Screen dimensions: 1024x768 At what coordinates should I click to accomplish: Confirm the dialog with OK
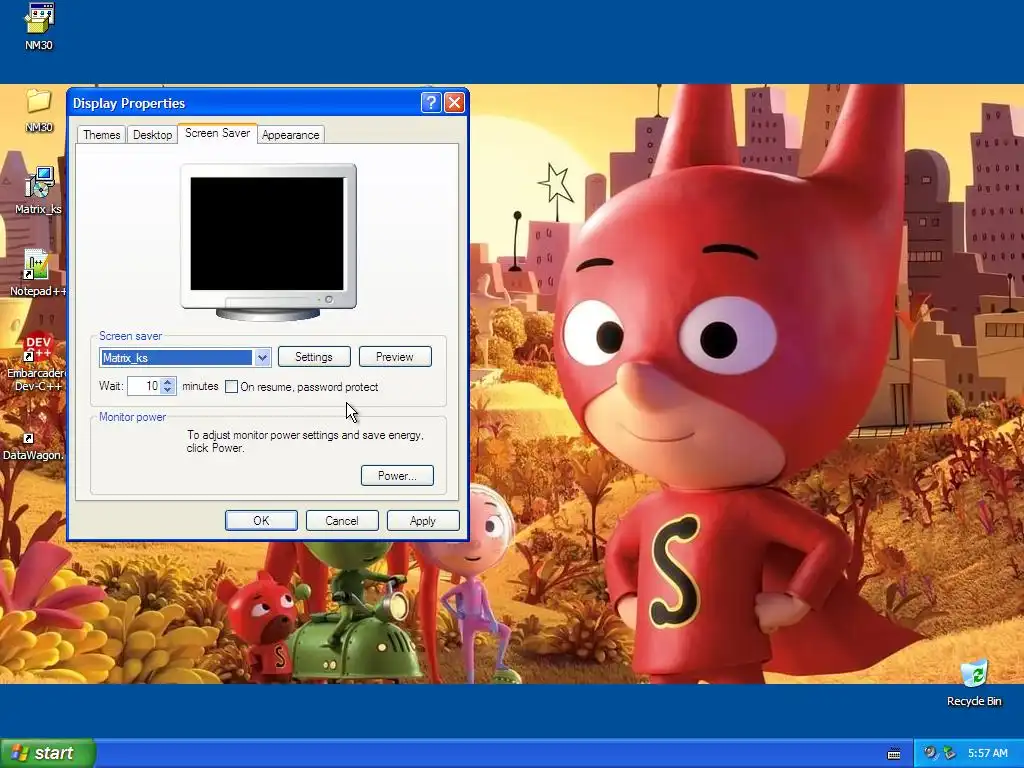coord(261,520)
